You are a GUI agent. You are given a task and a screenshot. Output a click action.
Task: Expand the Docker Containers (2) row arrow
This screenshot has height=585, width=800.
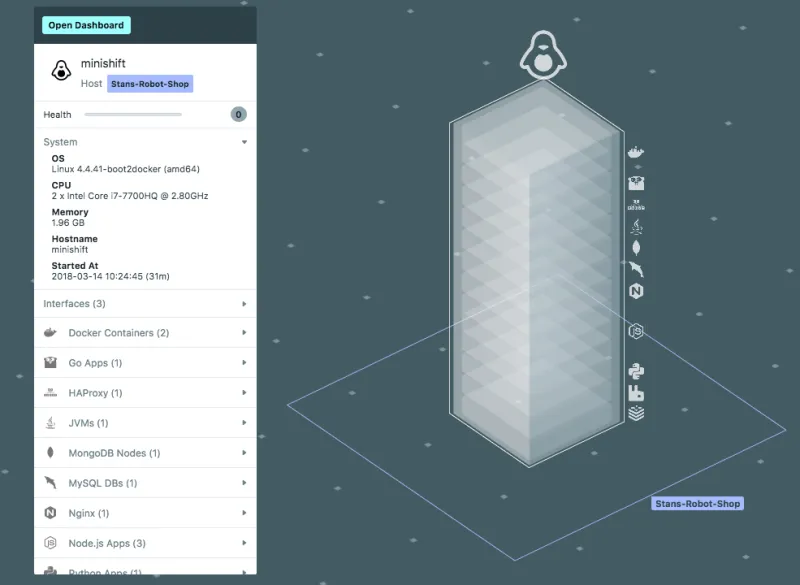click(x=244, y=333)
